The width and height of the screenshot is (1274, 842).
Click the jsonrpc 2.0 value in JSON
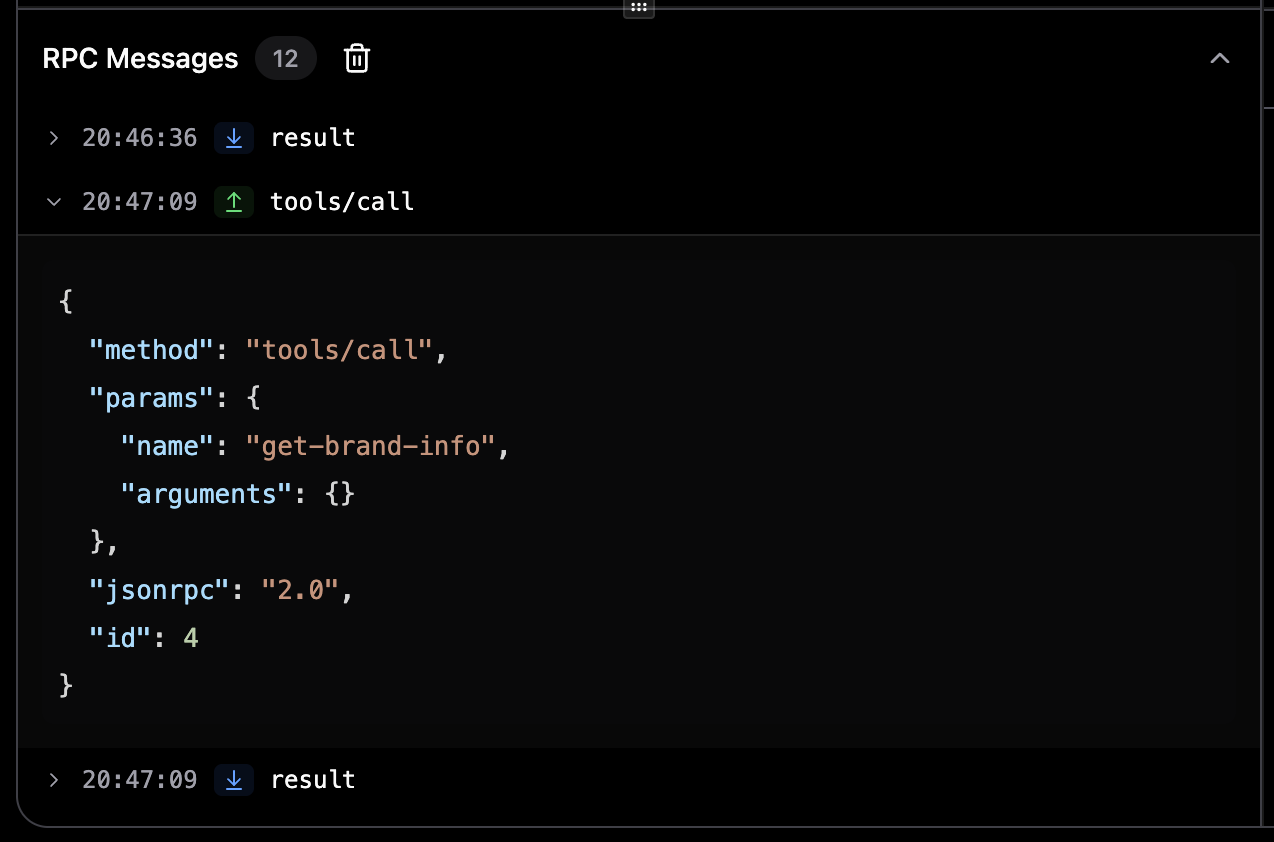305,589
